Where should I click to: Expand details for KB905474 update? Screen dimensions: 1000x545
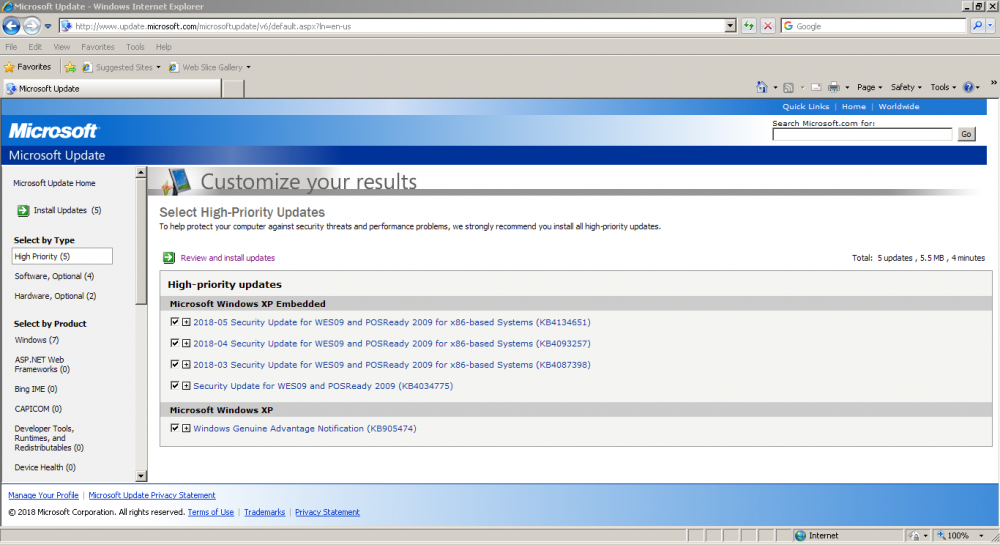(x=186, y=428)
